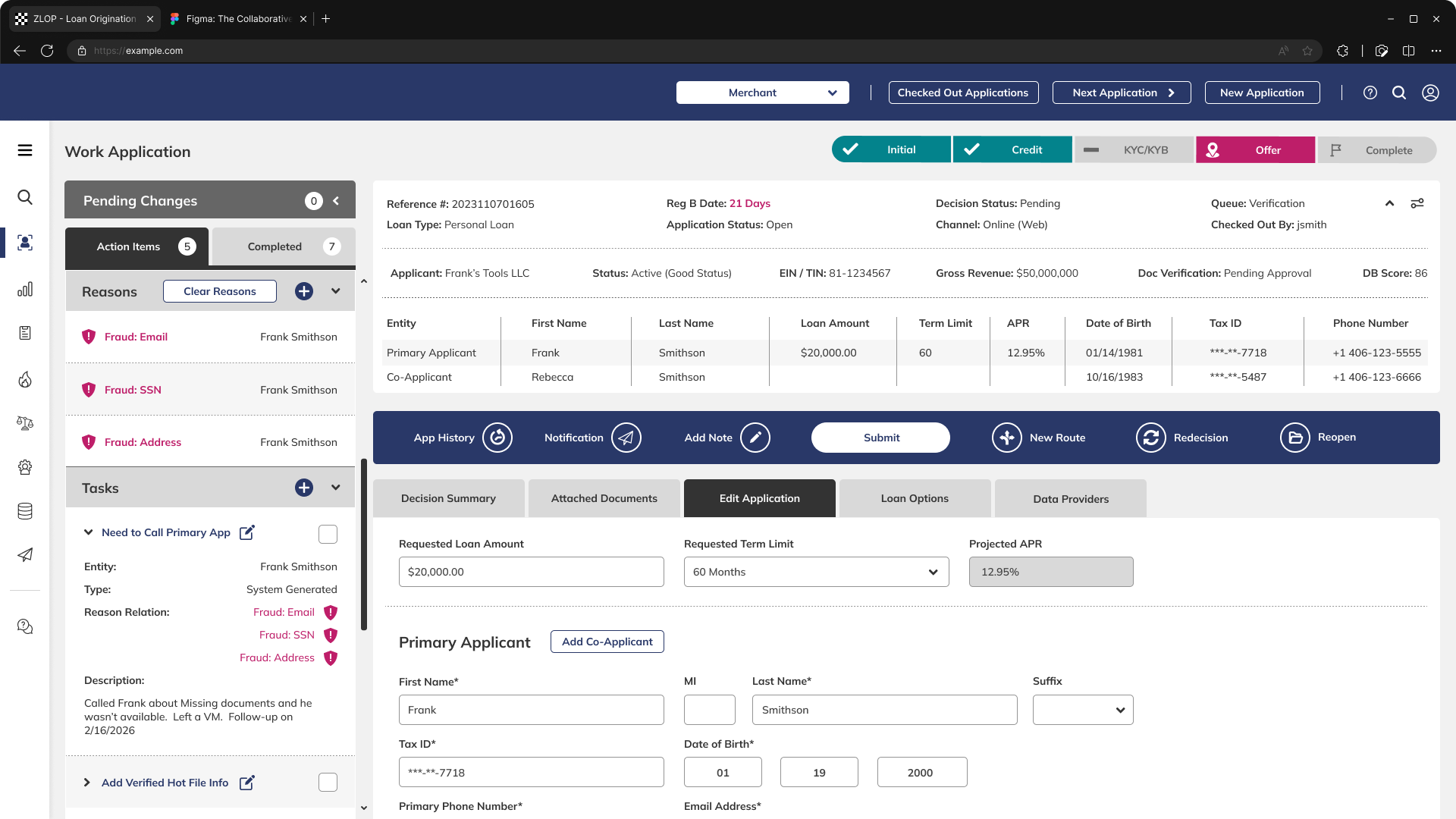Click the Add Note pencil icon
1456x819 pixels.
(x=755, y=438)
